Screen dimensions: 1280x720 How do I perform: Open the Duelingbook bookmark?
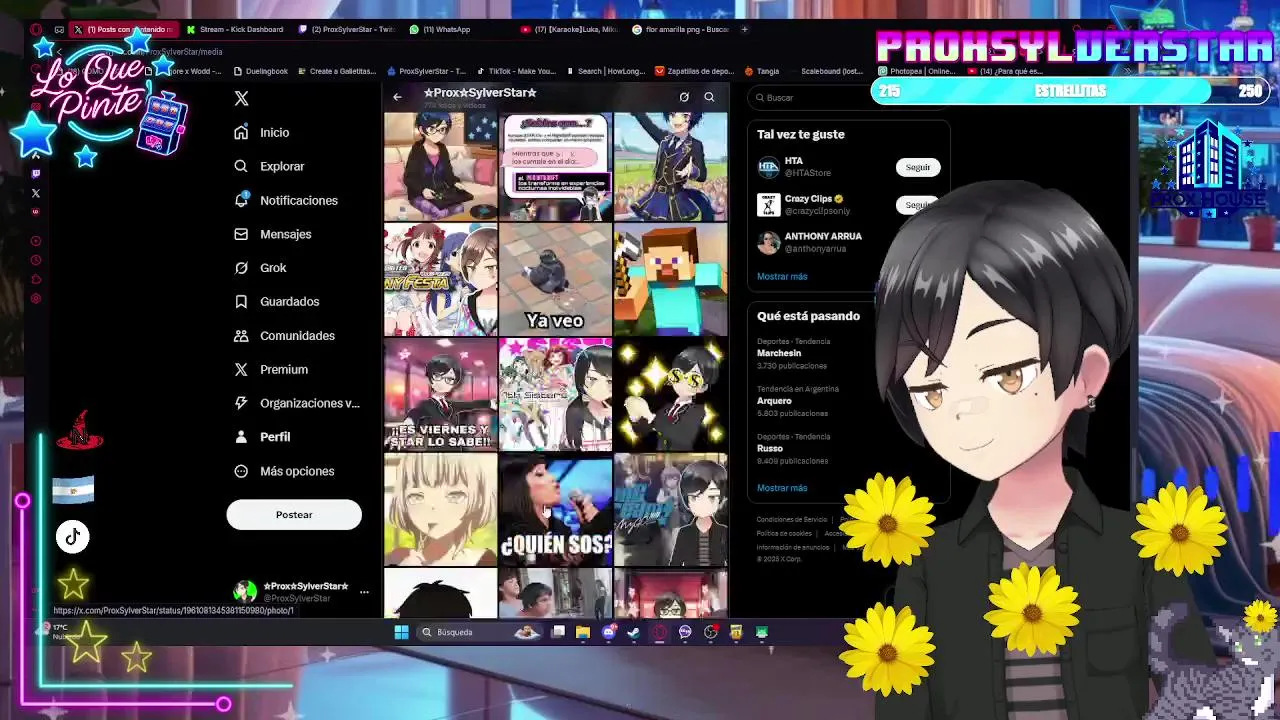260,71
